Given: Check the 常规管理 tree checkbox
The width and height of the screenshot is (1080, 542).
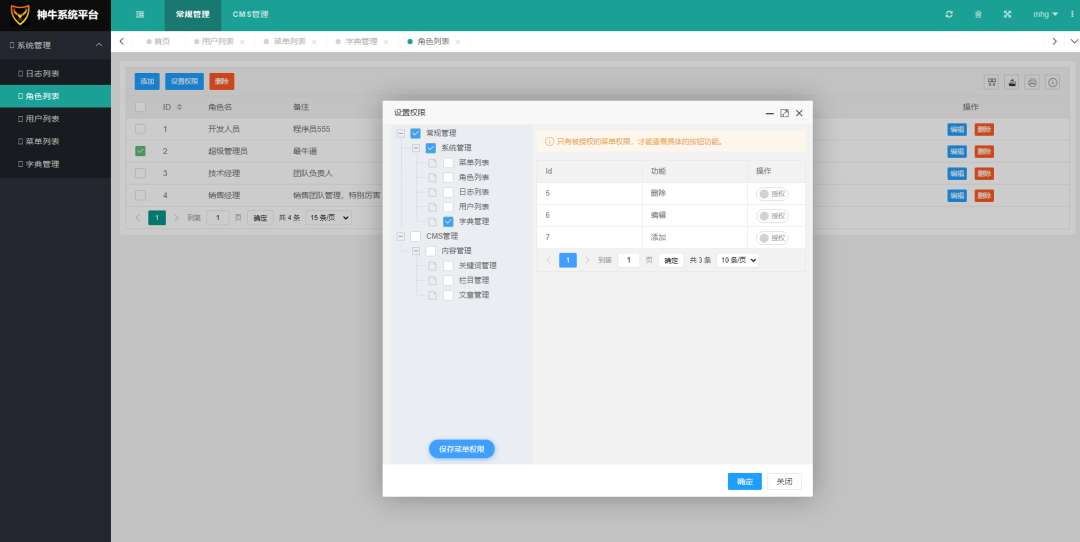Looking at the screenshot, I should pos(415,134).
